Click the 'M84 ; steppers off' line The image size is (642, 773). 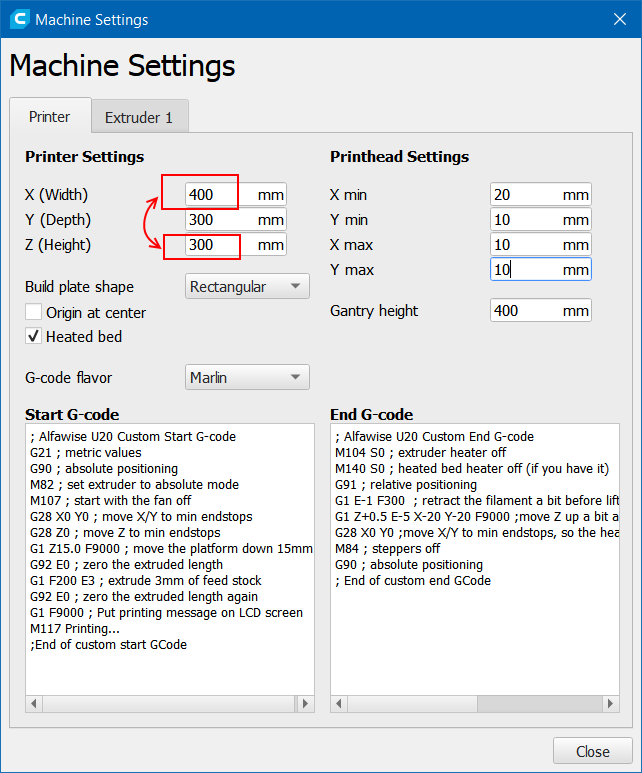(388, 549)
